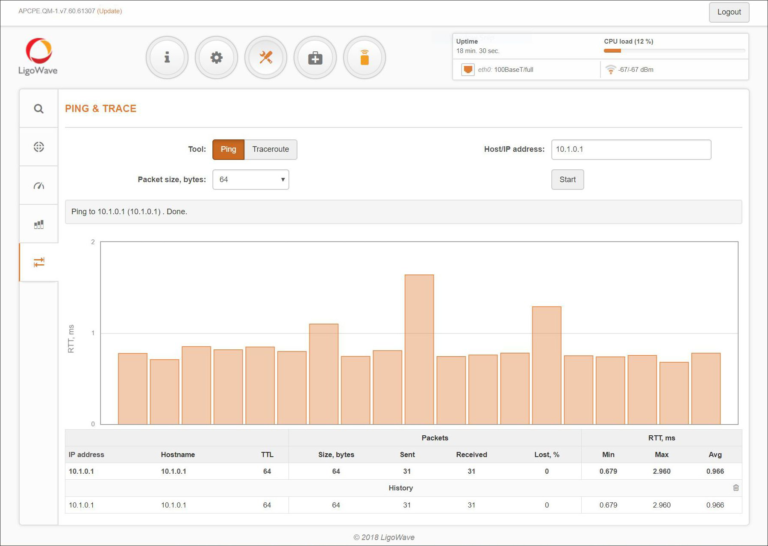Click the Max column header

[x=661, y=454]
